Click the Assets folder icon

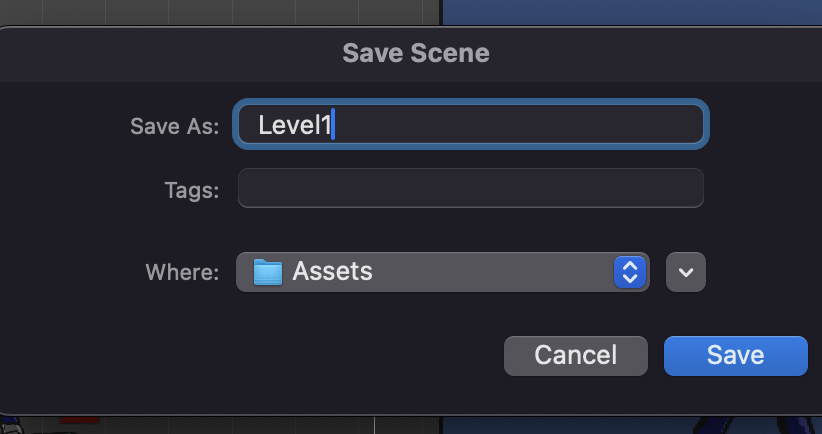pyautogui.click(x=268, y=271)
